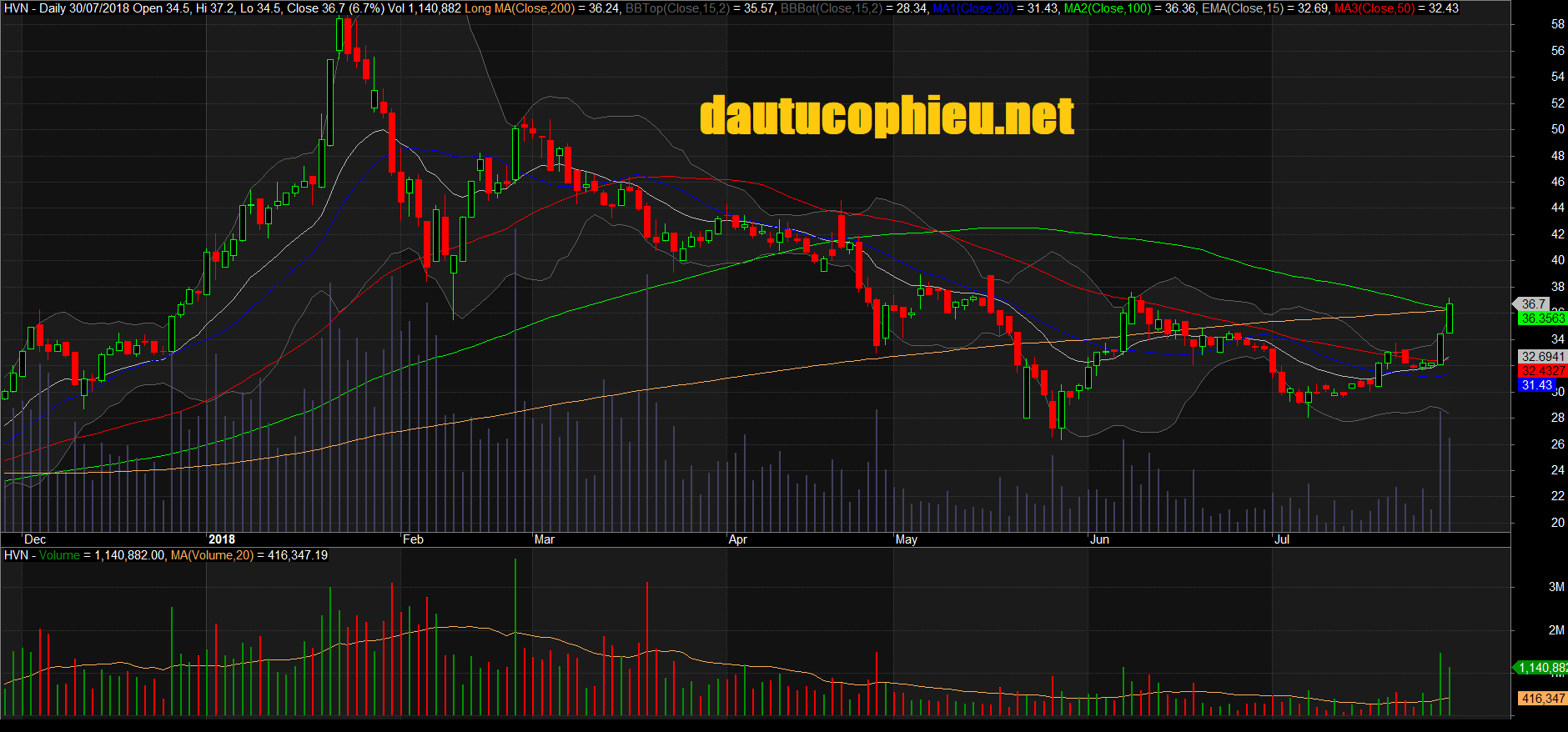Click the 20 price axis label
Viewport: 1568px width, 732px height.
click(1557, 523)
